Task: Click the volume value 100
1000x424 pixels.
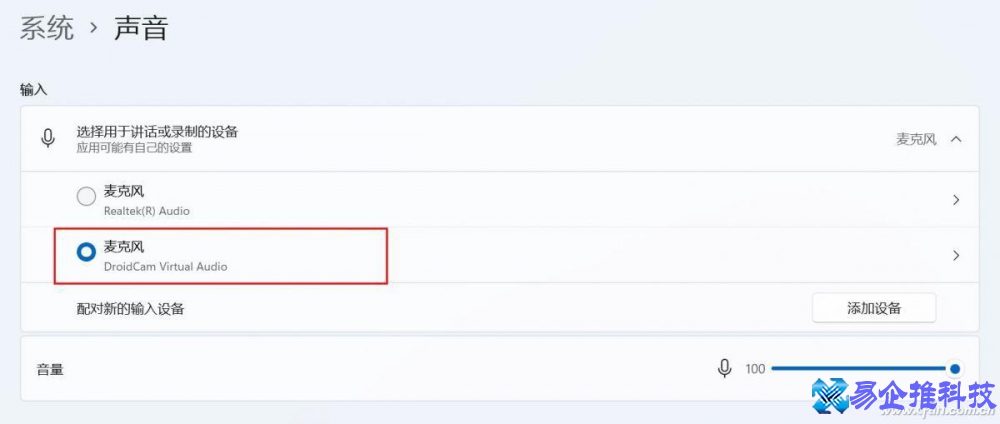Action: 755,369
